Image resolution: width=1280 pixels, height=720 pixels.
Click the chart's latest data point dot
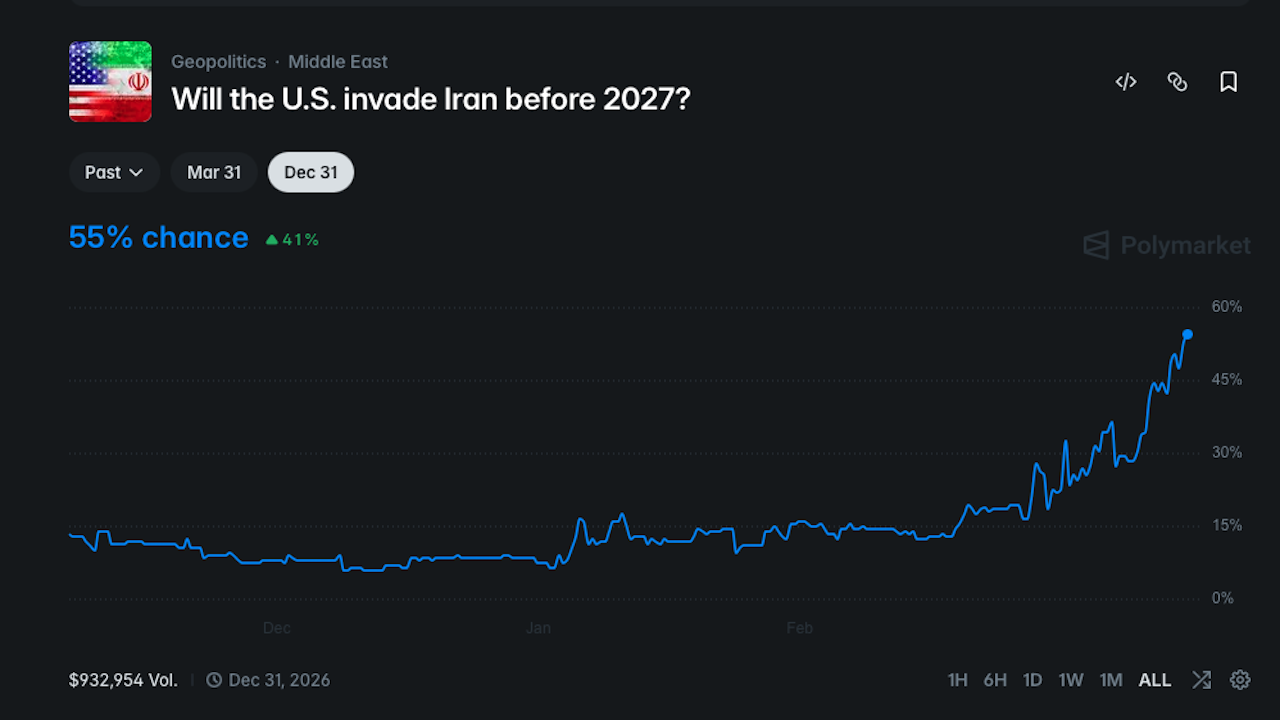click(1187, 334)
